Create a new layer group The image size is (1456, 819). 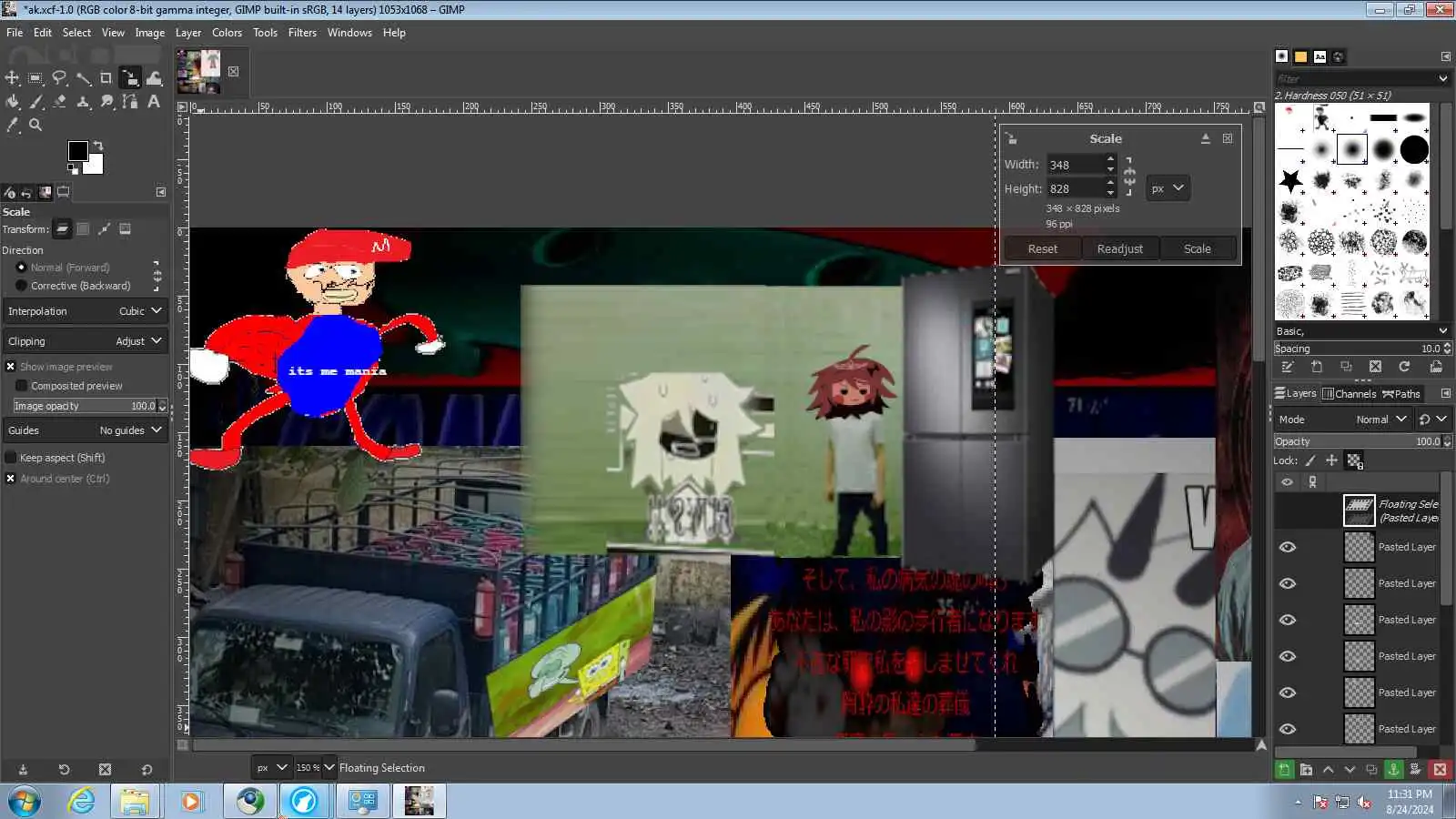[1306, 770]
